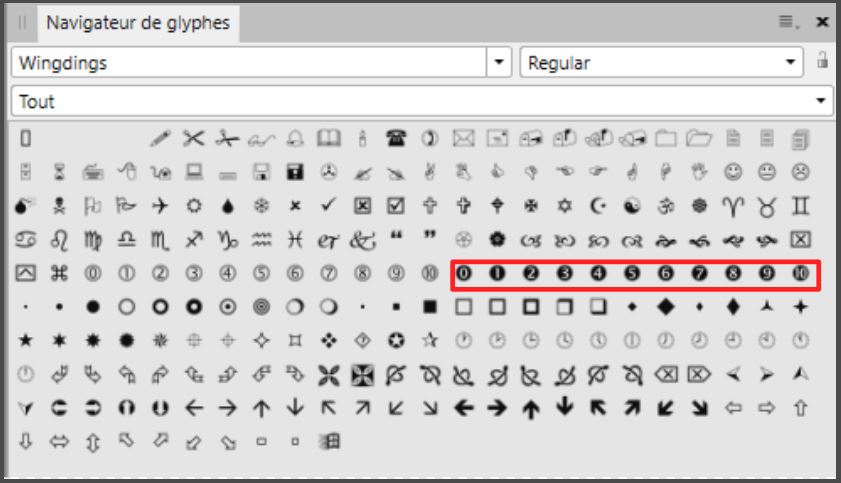This screenshot has height=483, width=841.
Task: Select the solid five-point star glyph
Action: point(25,340)
